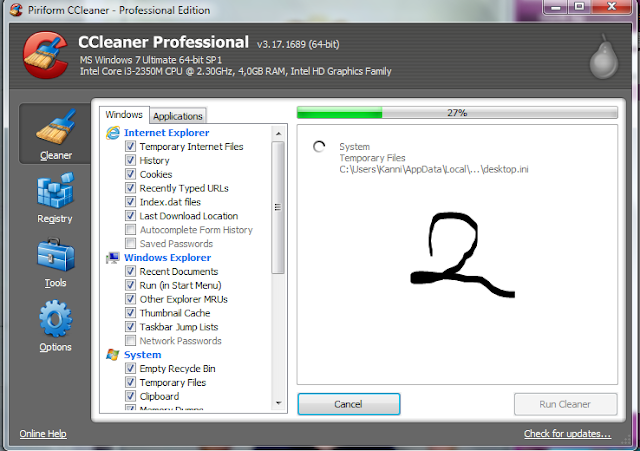The height and width of the screenshot is (451, 640).
Task: Maximize the CCleaner window
Action: [579, 7]
